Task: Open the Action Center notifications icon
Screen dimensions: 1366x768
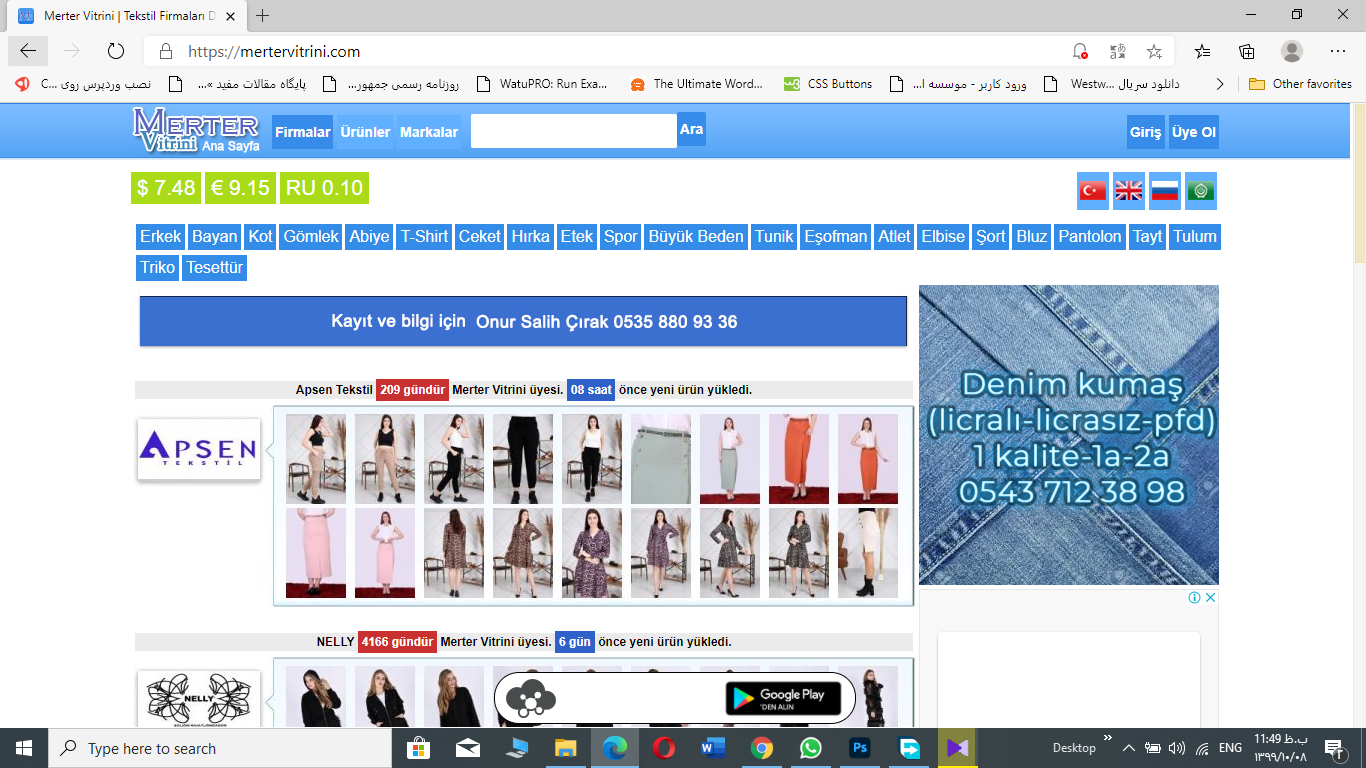Action: point(1334,748)
